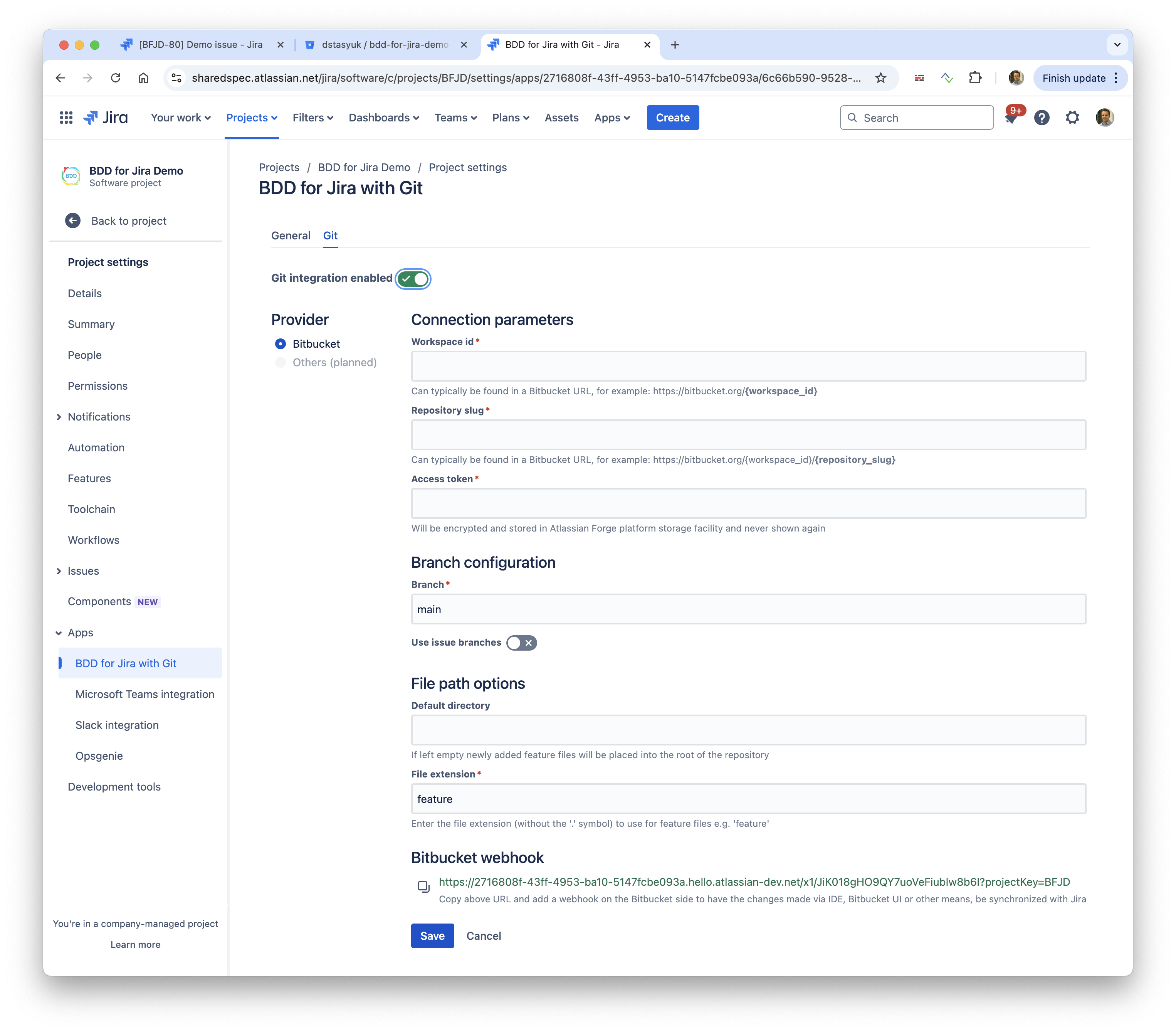View site information in address bar
This screenshot has height=1033, width=1176.
click(176, 78)
